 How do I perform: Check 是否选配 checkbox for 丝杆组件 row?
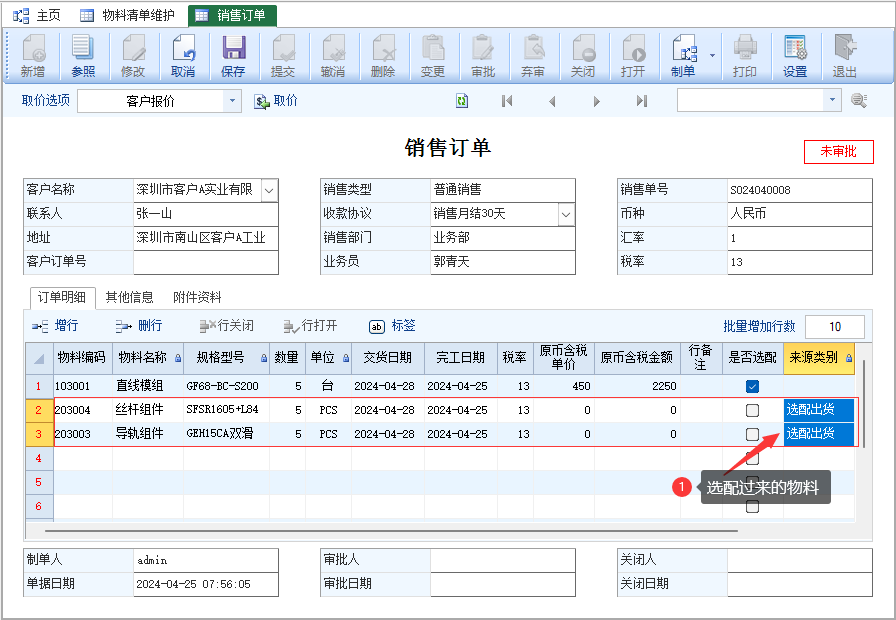click(x=753, y=410)
